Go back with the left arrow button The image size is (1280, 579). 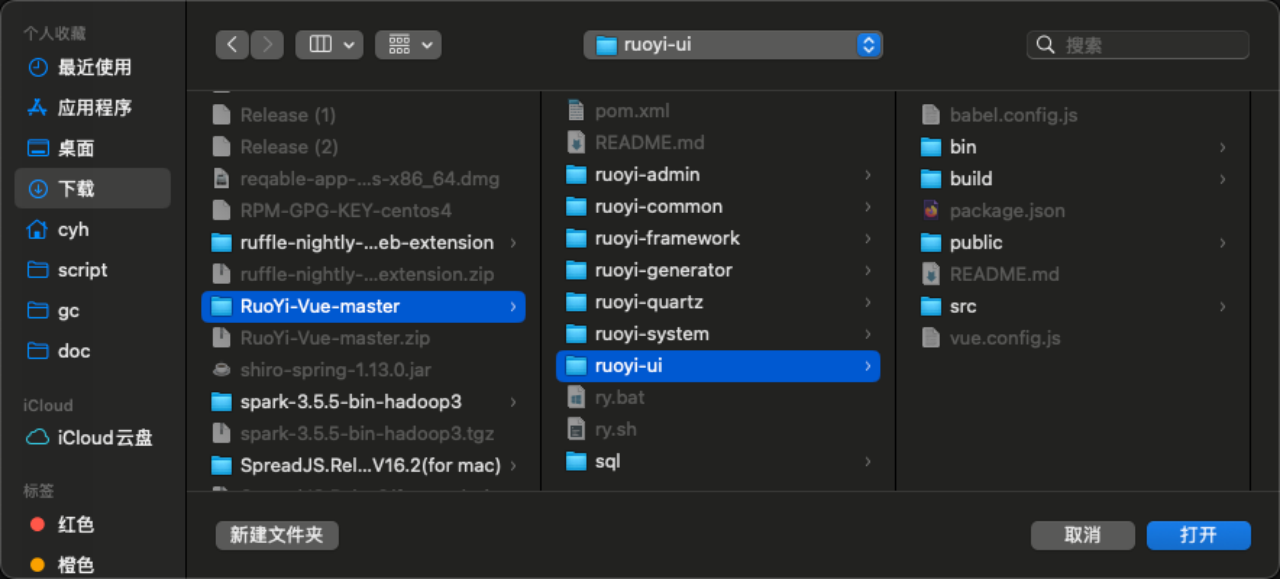click(x=232, y=44)
